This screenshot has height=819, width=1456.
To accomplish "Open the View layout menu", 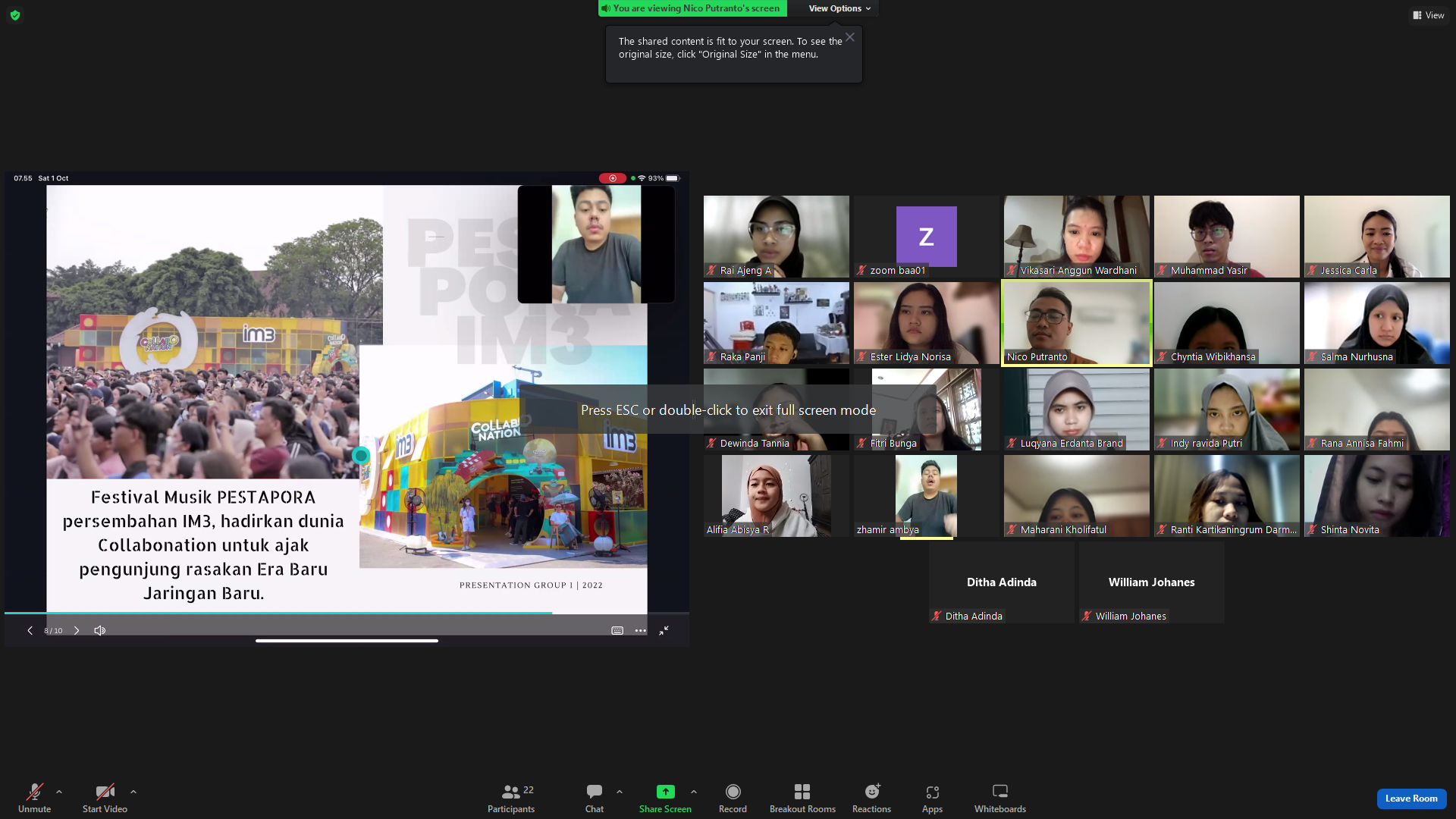I will tap(1429, 15).
